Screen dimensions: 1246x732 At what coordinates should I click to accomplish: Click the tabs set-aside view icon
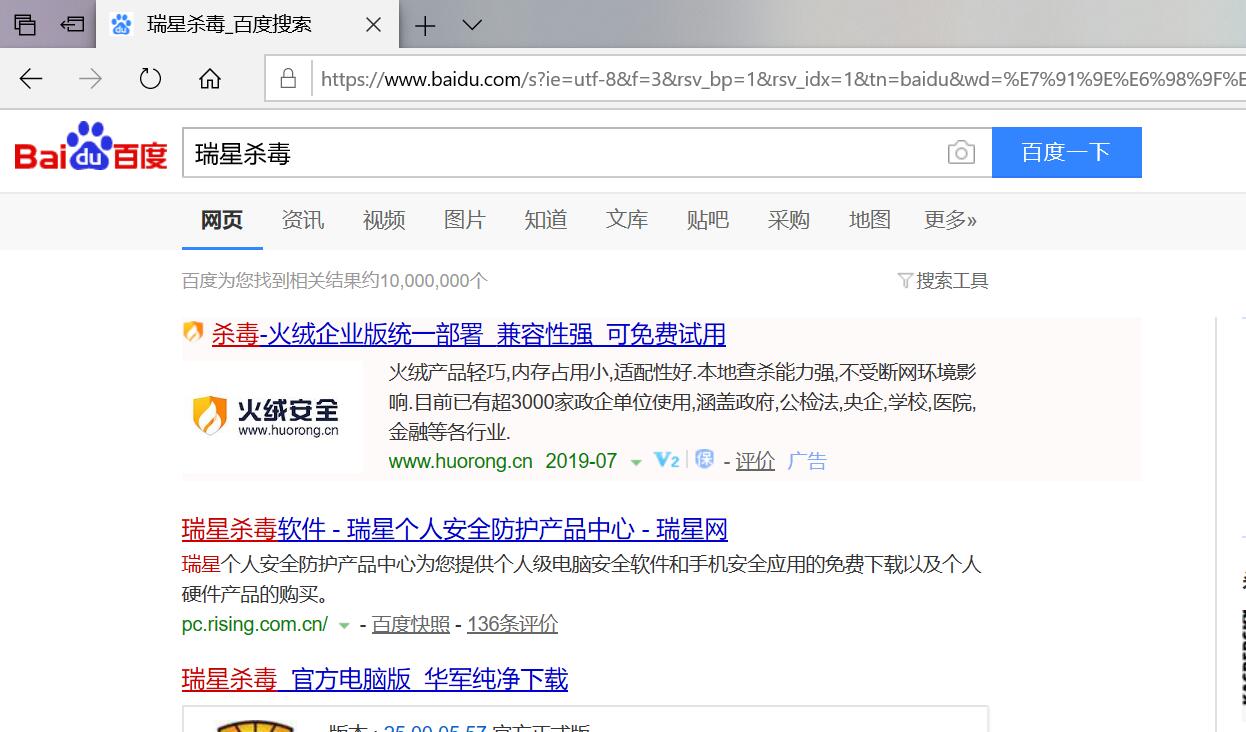tap(25, 25)
